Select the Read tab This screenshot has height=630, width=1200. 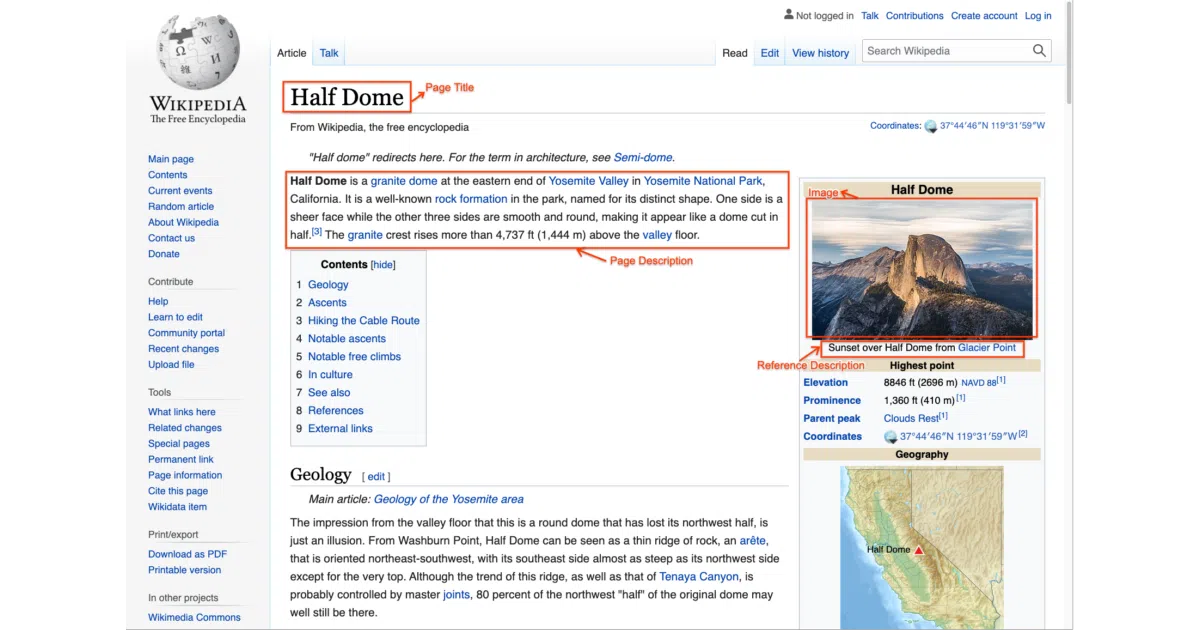[x=735, y=53]
